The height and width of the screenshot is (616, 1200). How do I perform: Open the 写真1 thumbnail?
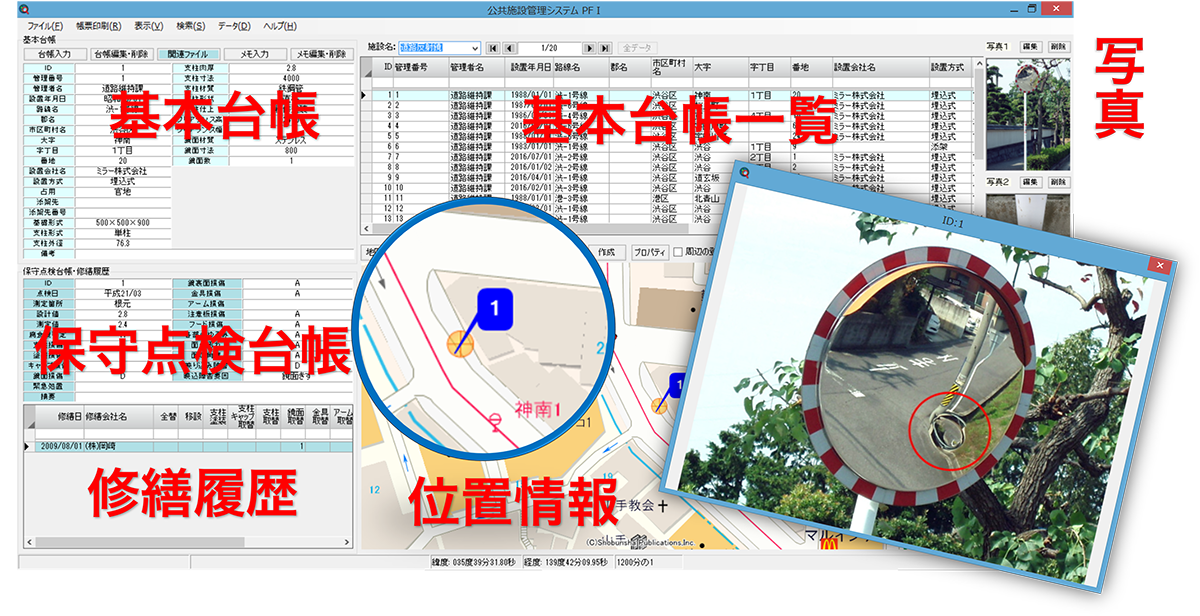[1029, 113]
